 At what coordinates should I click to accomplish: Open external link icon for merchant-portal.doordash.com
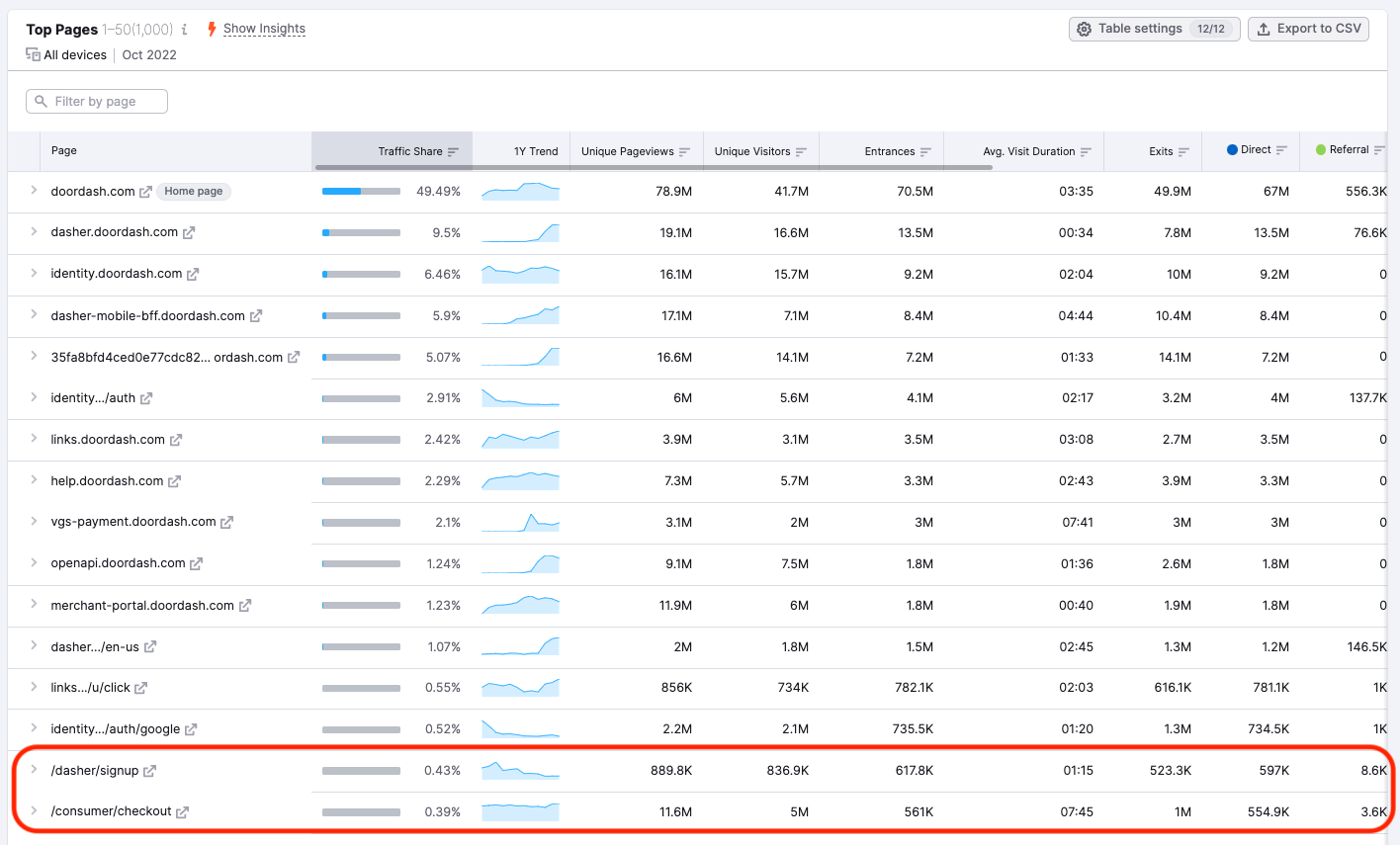tap(245, 606)
